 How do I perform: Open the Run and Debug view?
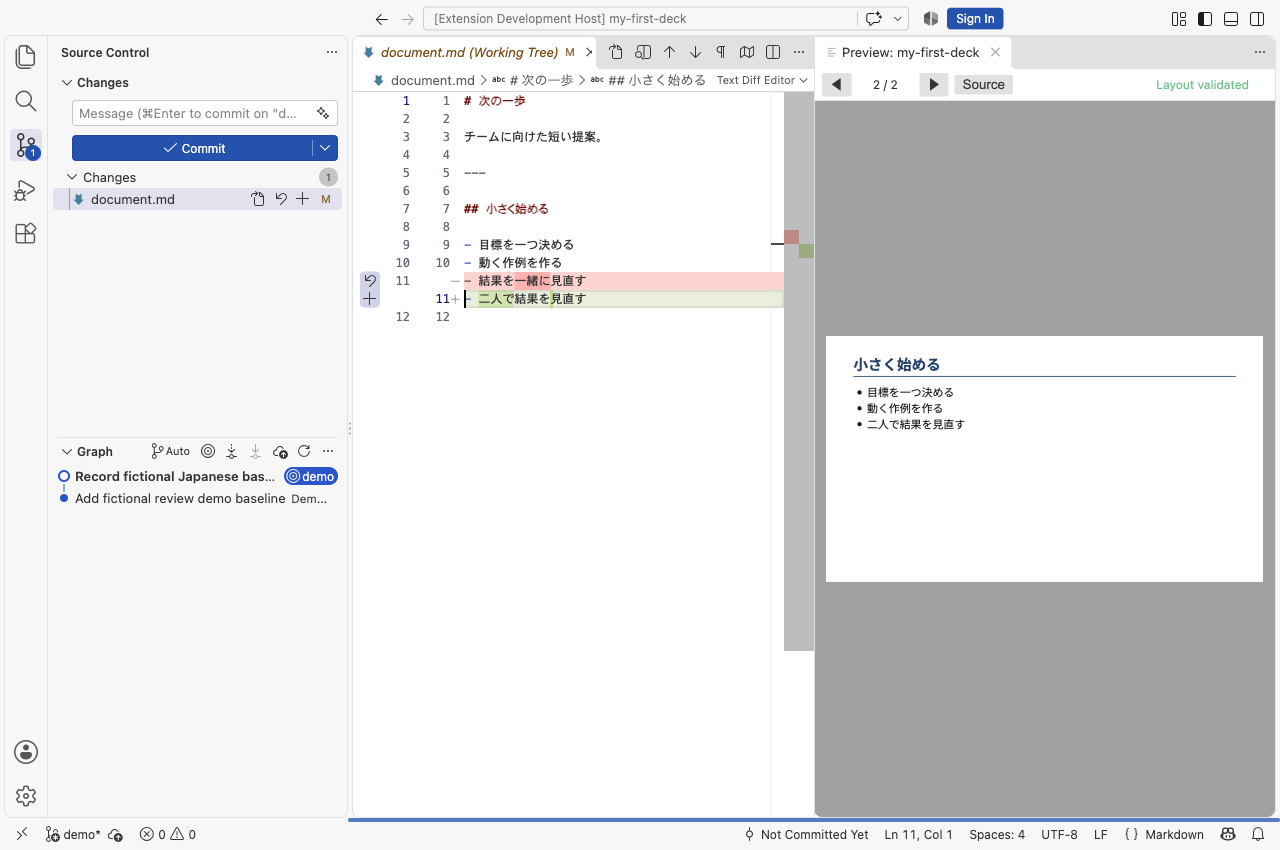click(x=26, y=190)
